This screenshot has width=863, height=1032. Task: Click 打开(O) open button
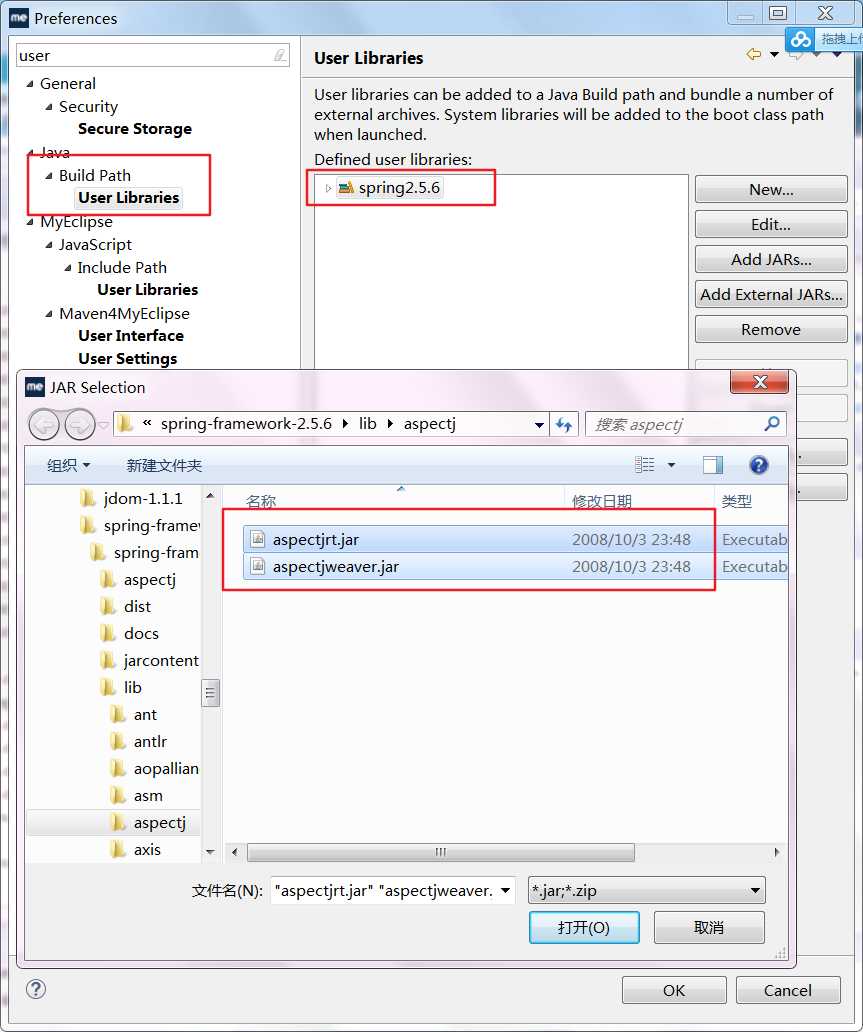pos(584,927)
